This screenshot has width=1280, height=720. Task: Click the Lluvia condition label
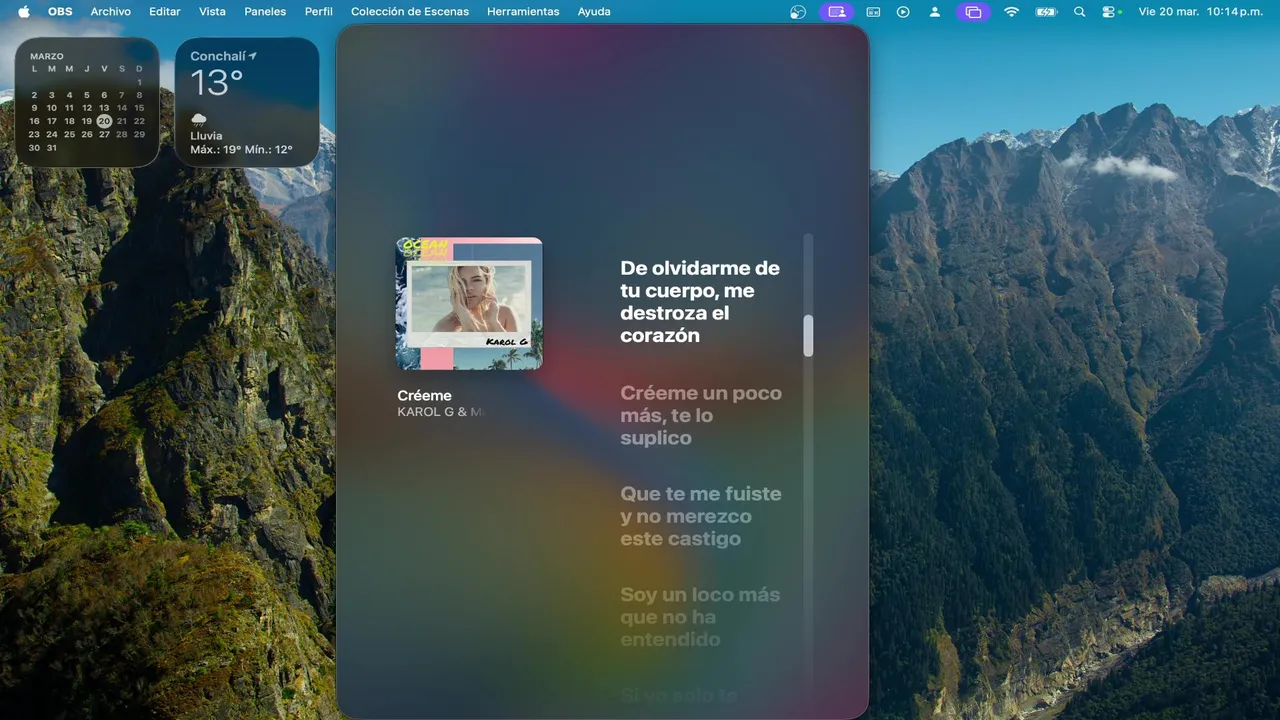(x=206, y=136)
